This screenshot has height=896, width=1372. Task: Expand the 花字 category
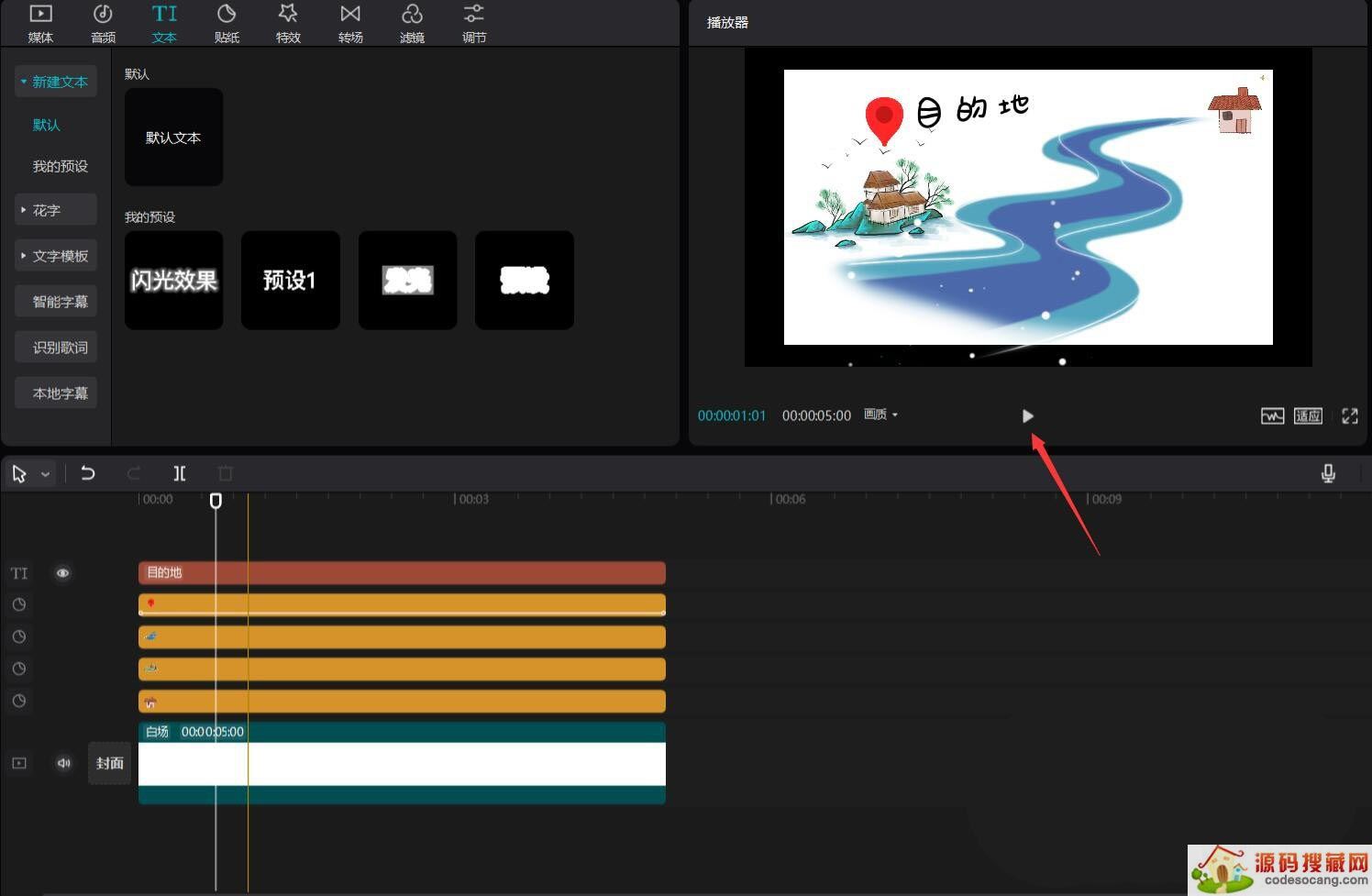click(x=56, y=210)
